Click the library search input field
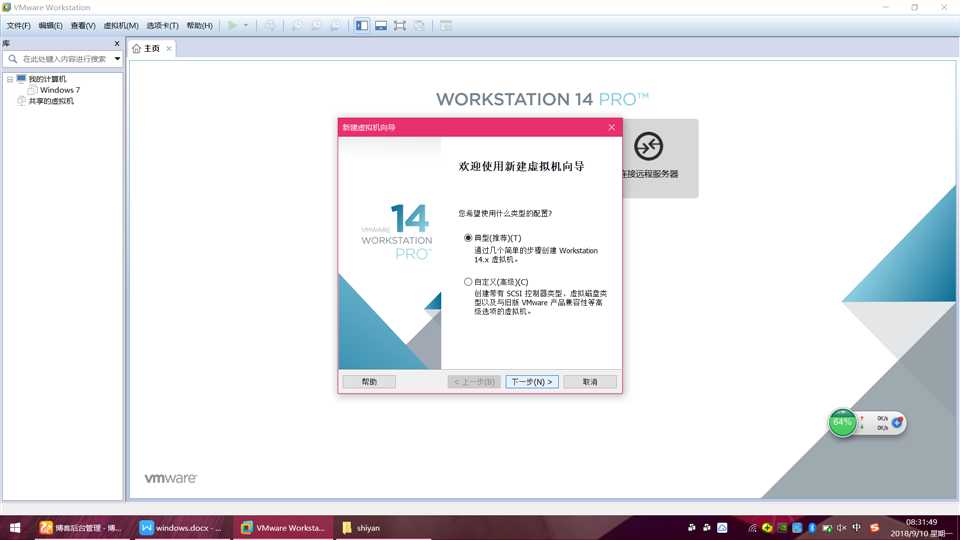The width and height of the screenshot is (960, 540). coord(64,59)
